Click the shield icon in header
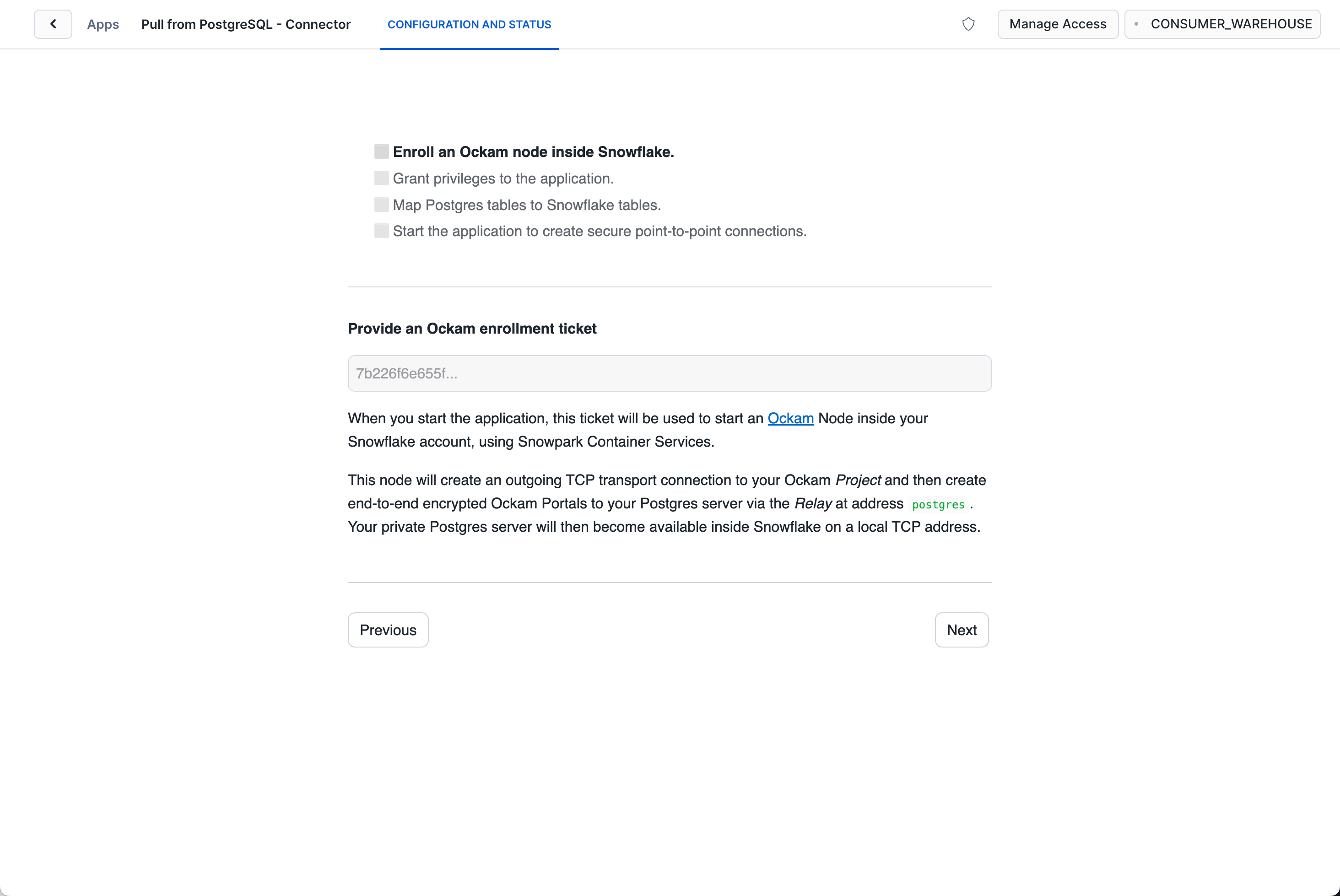Viewport: 1340px width, 896px height. click(x=968, y=24)
